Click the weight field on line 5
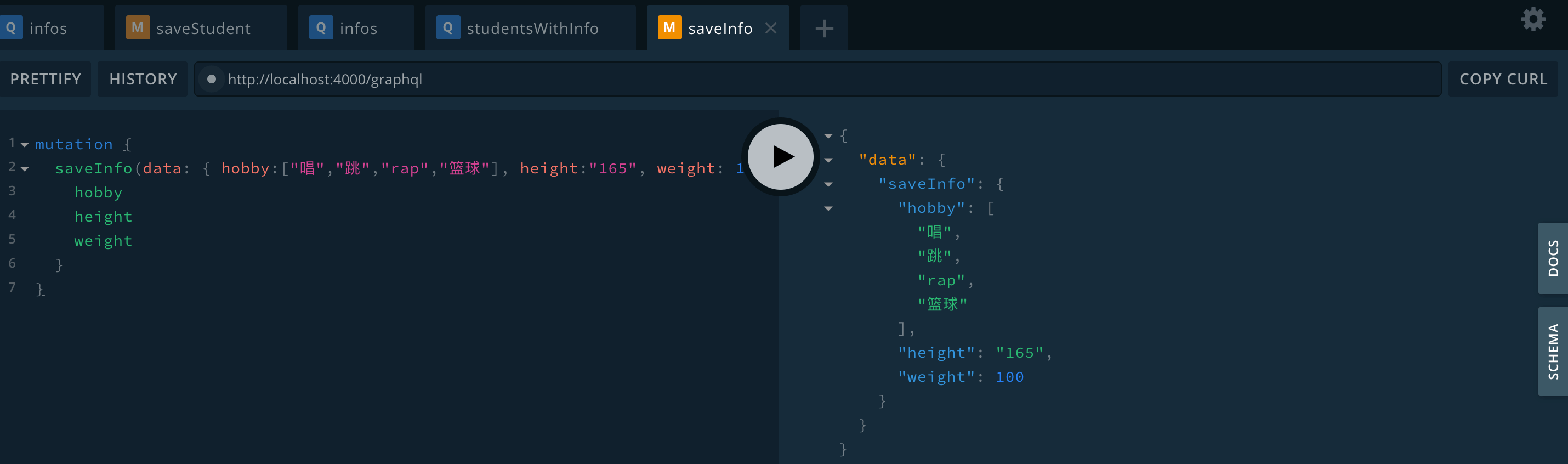The height and width of the screenshot is (464, 1568). coord(103,241)
